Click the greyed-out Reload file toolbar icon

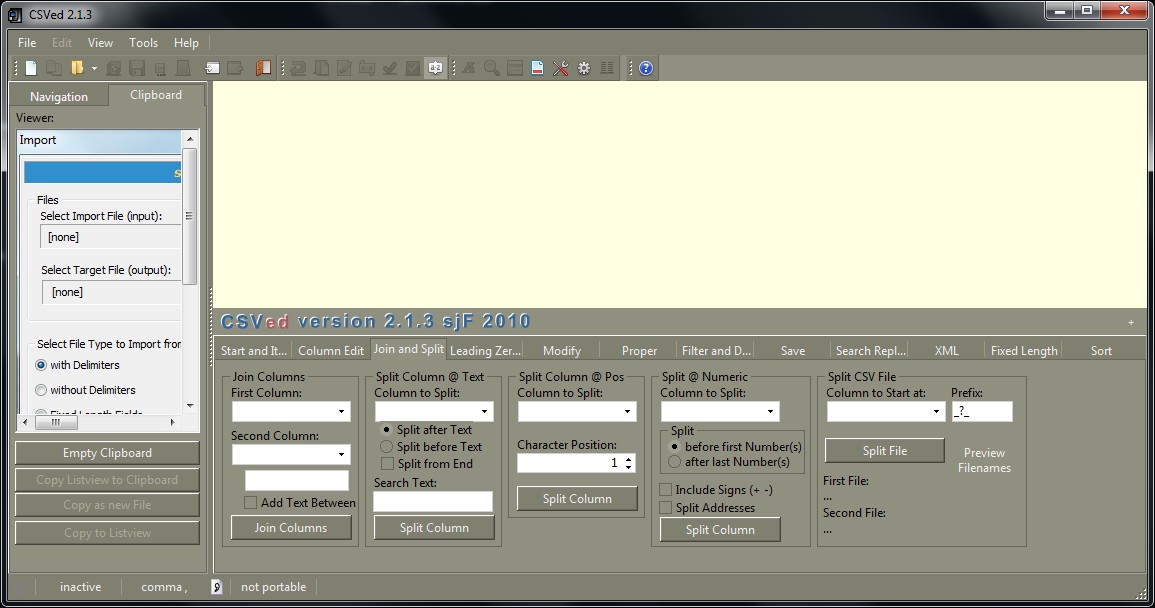click(113, 69)
